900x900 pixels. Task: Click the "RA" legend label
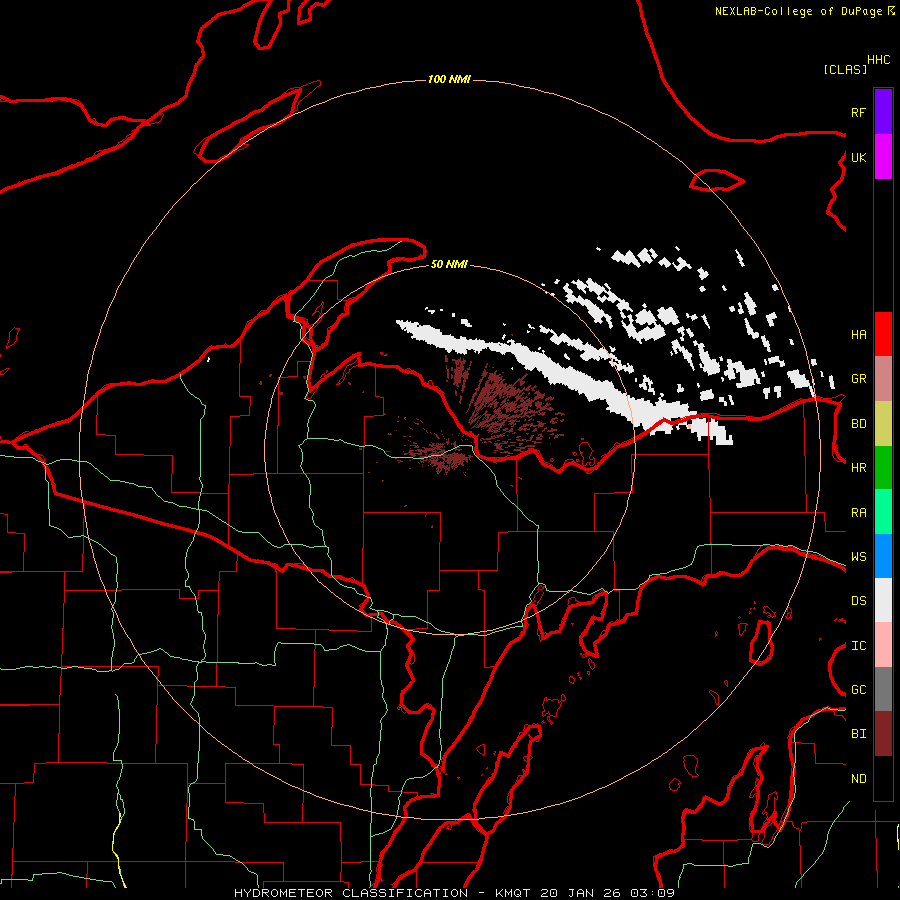pyautogui.click(x=858, y=513)
